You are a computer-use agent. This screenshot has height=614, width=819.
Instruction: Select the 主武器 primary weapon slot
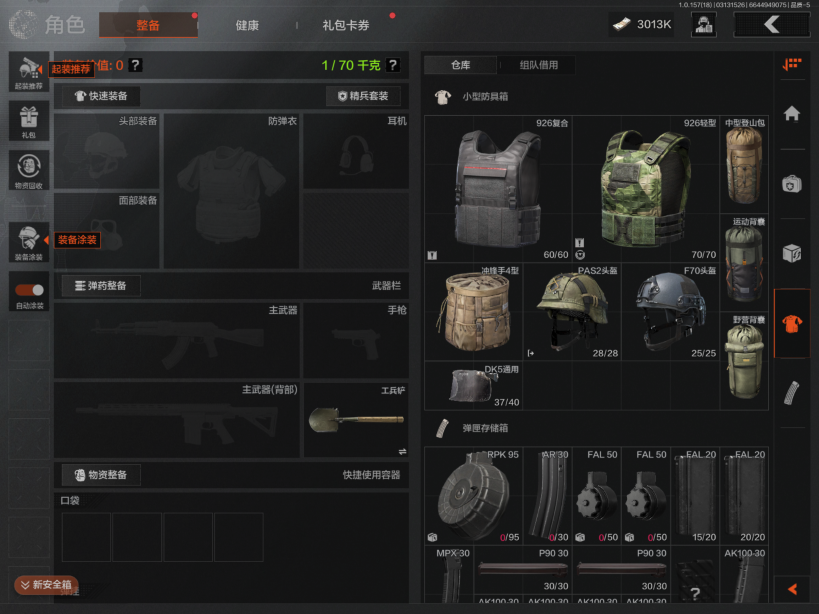(177, 340)
